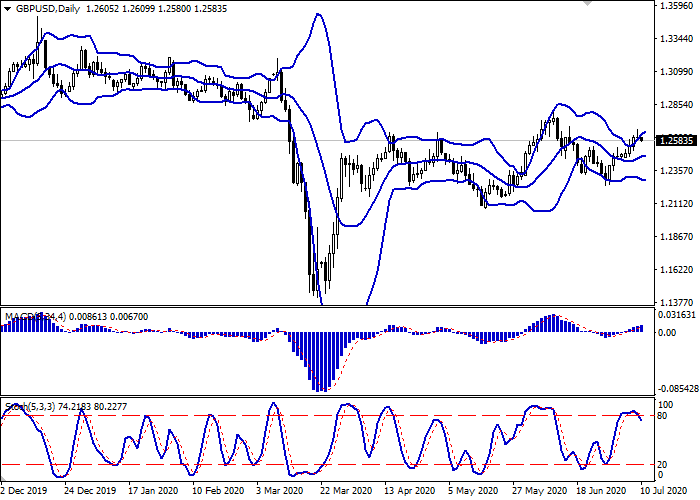Click the 1.35990 price axis label

678,6
